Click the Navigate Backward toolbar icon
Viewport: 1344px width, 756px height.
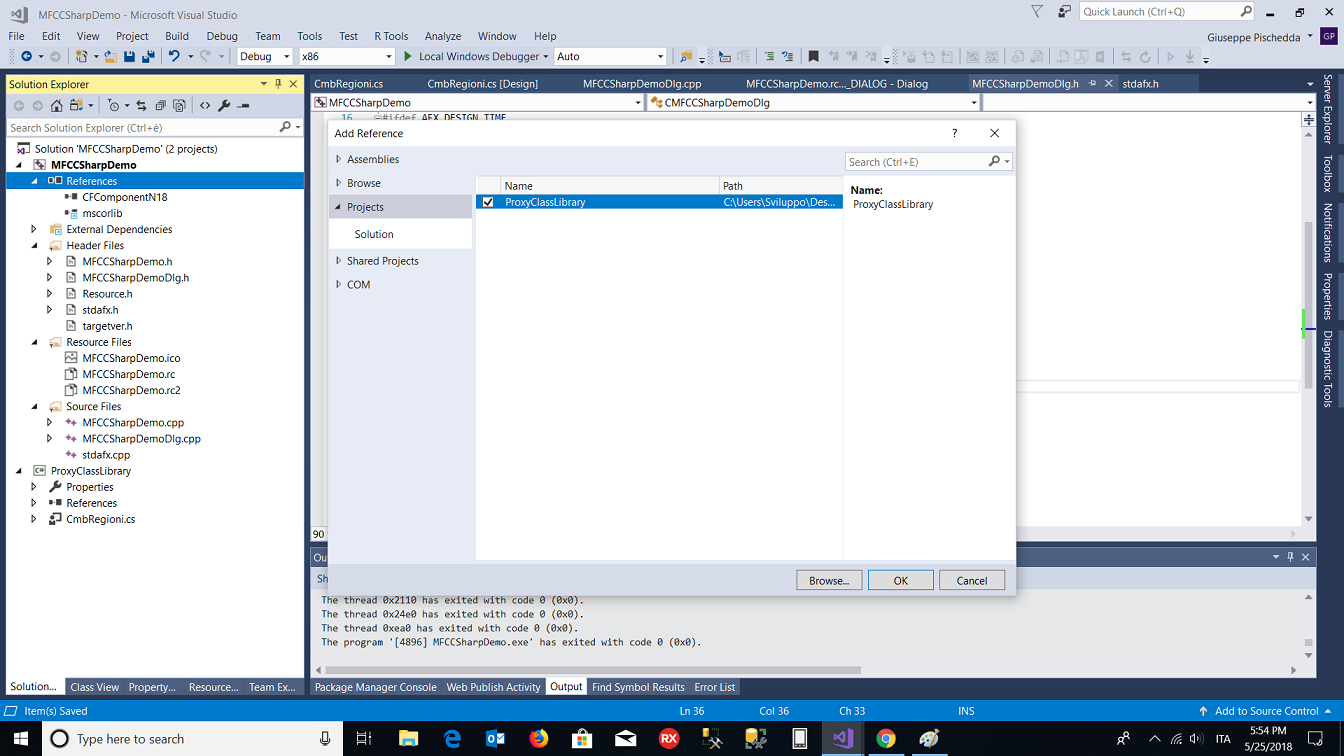pyautogui.click(x=26, y=57)
